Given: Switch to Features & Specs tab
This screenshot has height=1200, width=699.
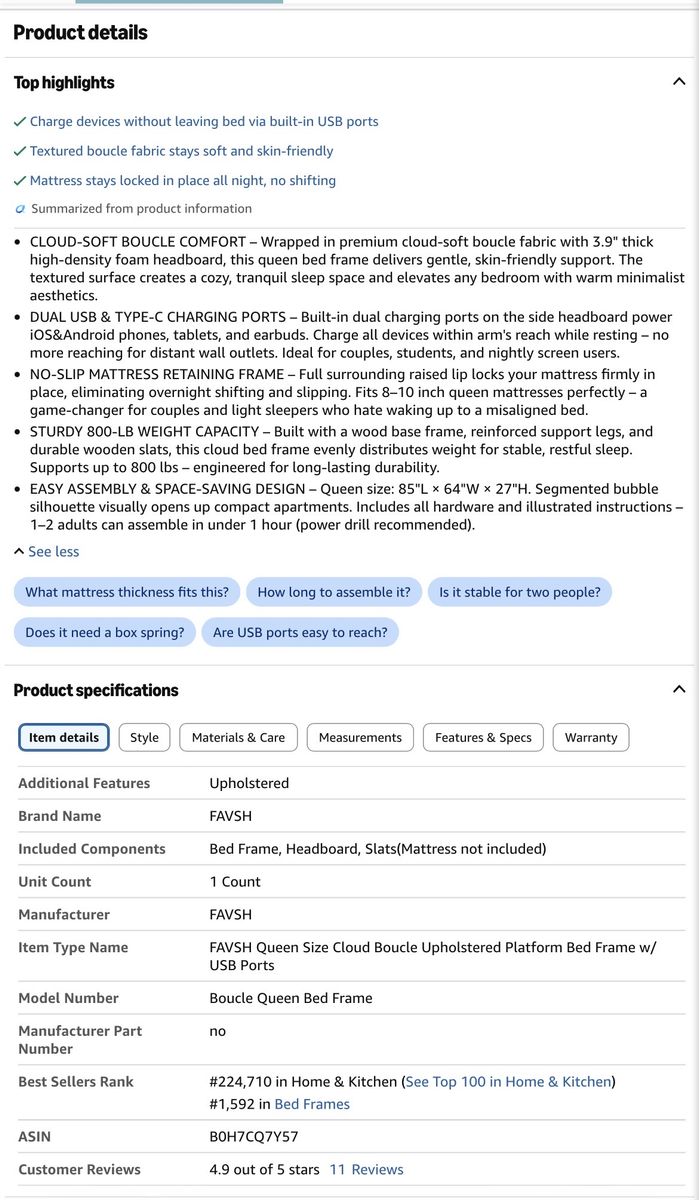Looking at the screenshot, I should pos(483,737).
